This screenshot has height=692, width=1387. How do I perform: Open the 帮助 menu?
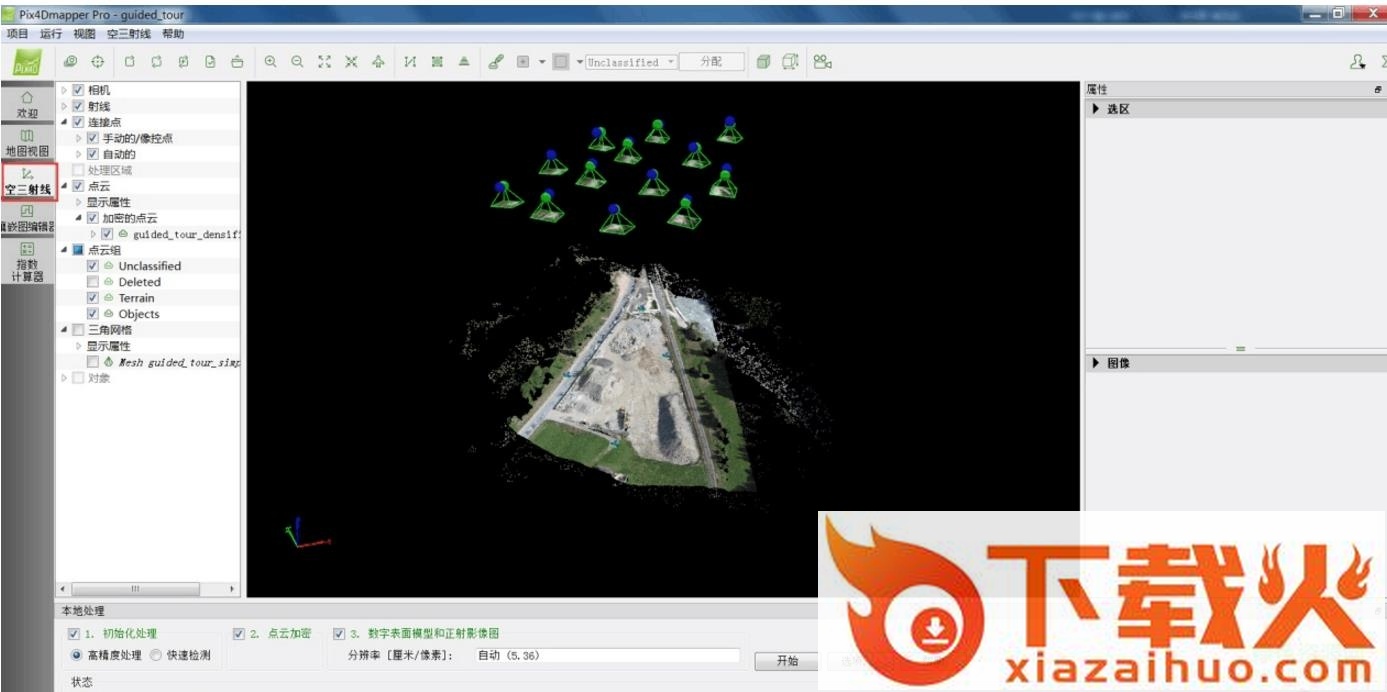(x=173, y=34)
